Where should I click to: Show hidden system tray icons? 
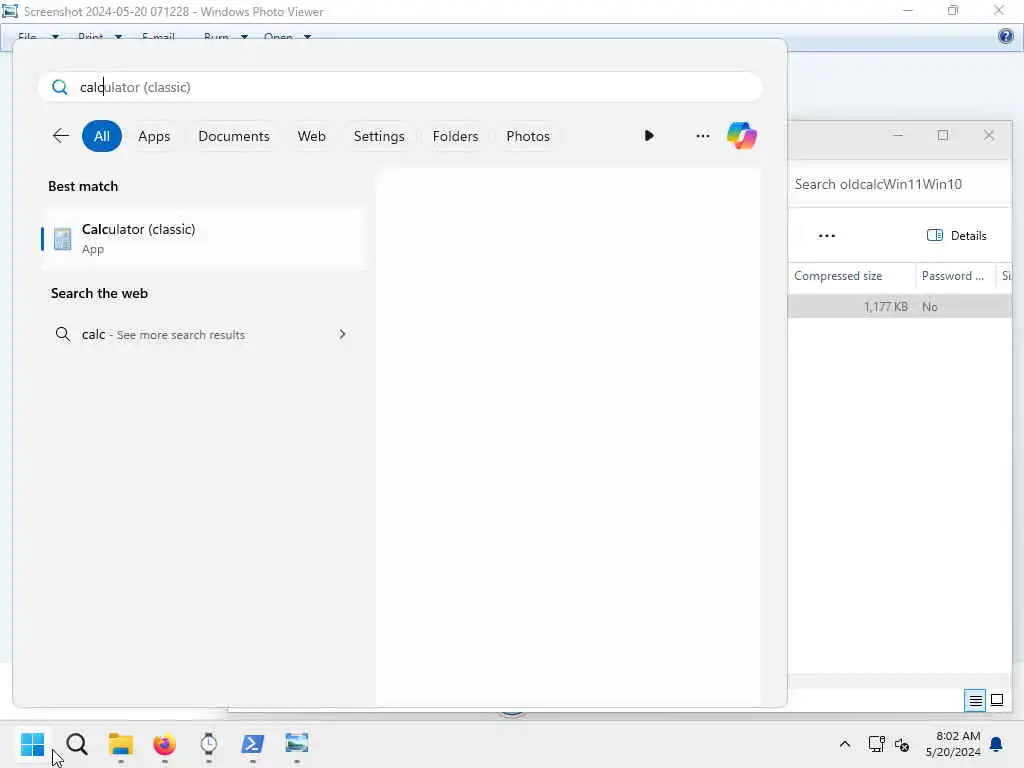[844, 744]
